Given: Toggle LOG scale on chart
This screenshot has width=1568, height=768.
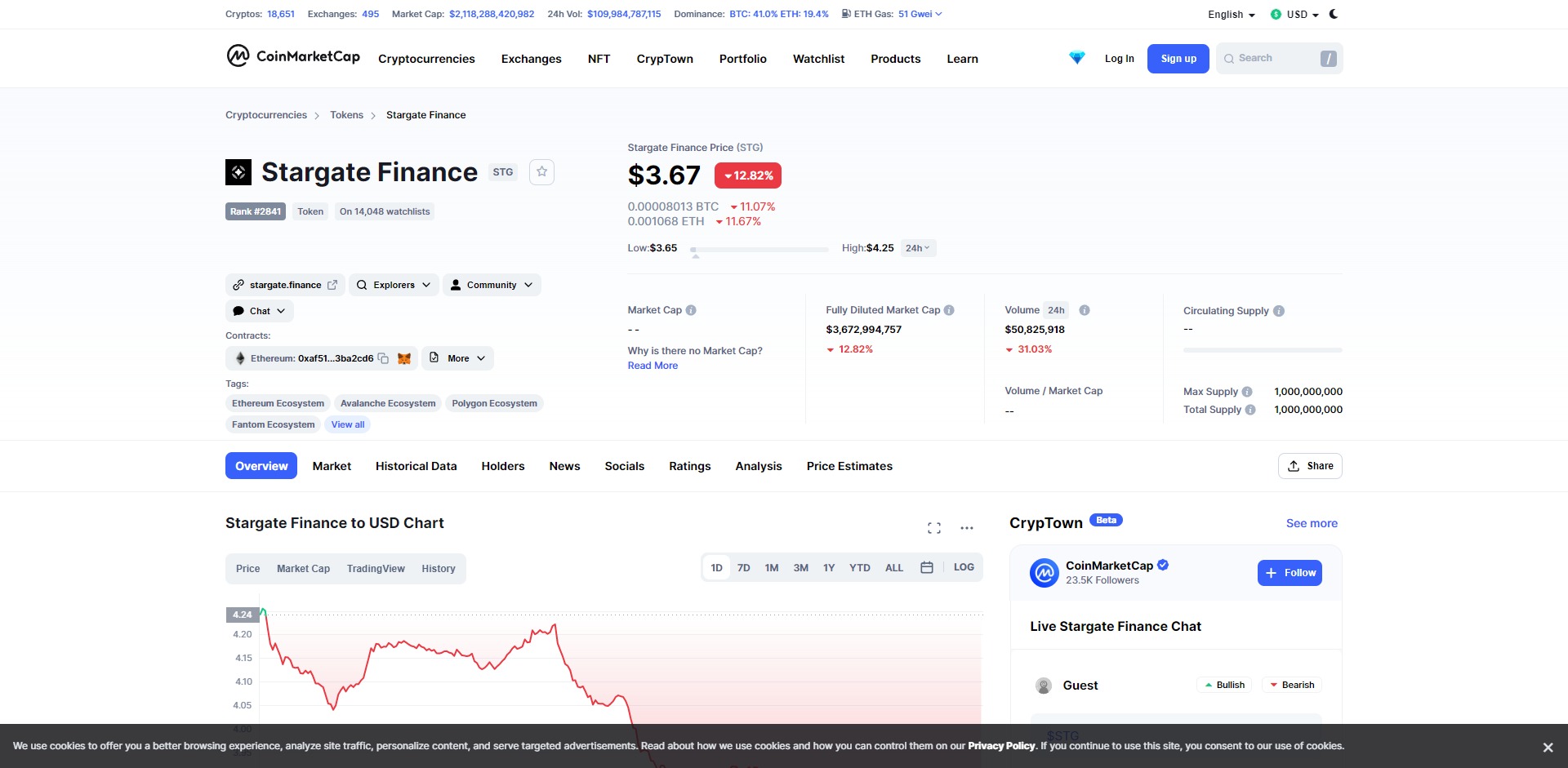Looking at the screenshot, I should (964, 567).
